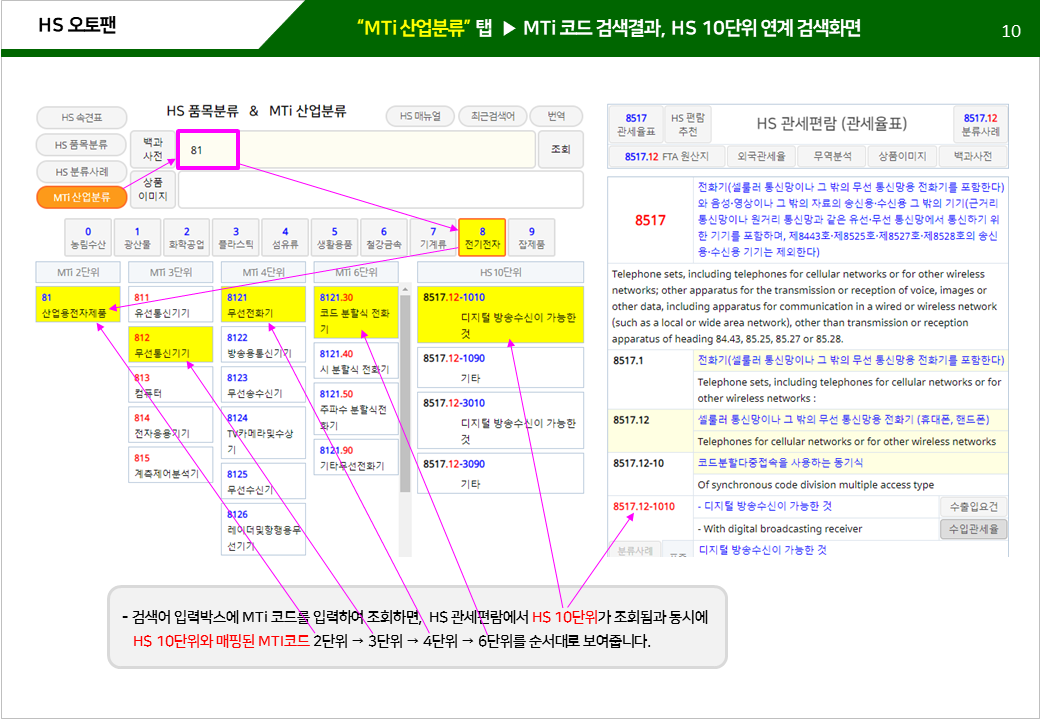Viewport: 1040px width, 720px height.
Task: Select category 6 철강금속
Action: tap(383, 237)
